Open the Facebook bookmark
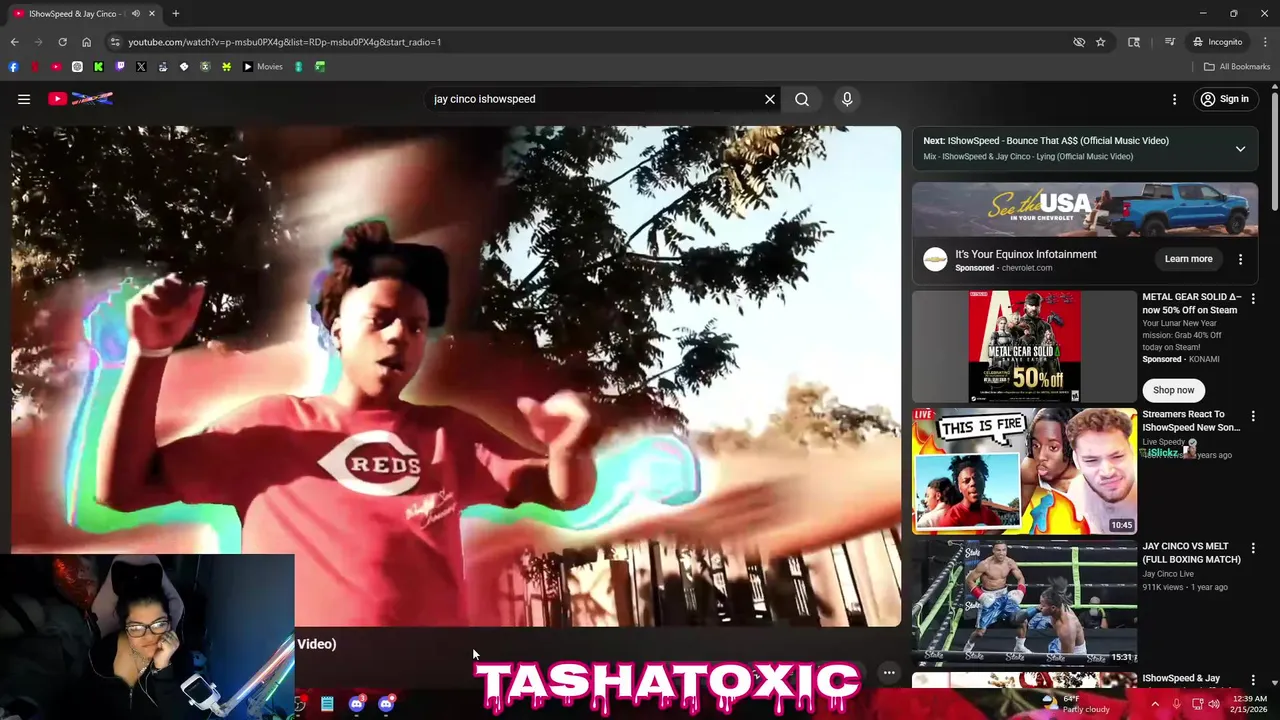This screenshot has height=720, width=1280. (x=13, y=67)
